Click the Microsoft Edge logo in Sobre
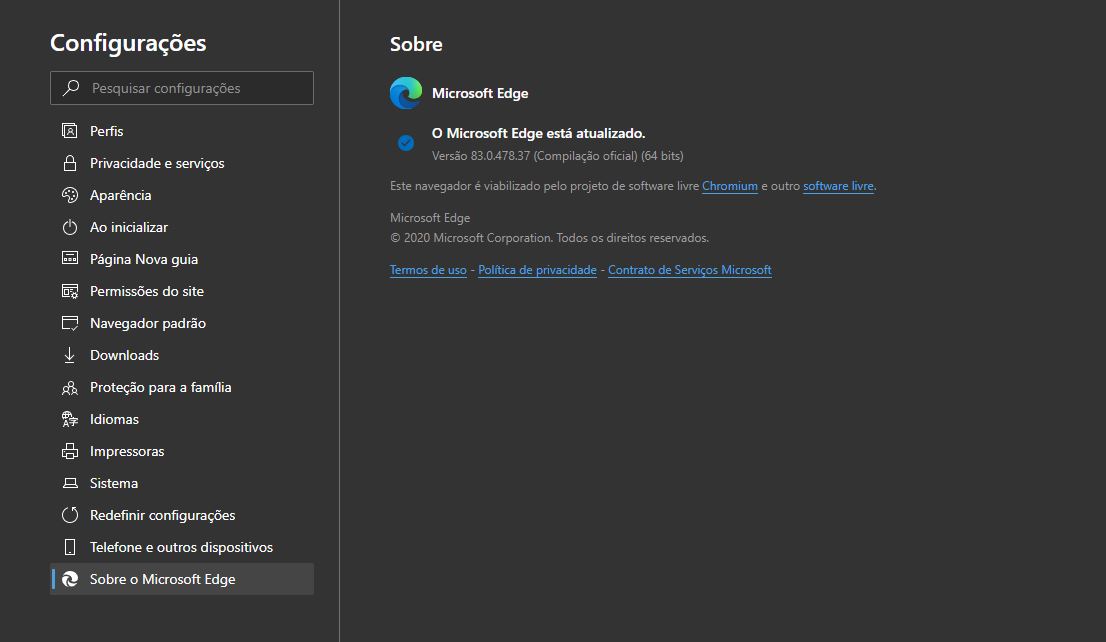Viewport: 1106px width, 642px height. click(x=406, y=93)
